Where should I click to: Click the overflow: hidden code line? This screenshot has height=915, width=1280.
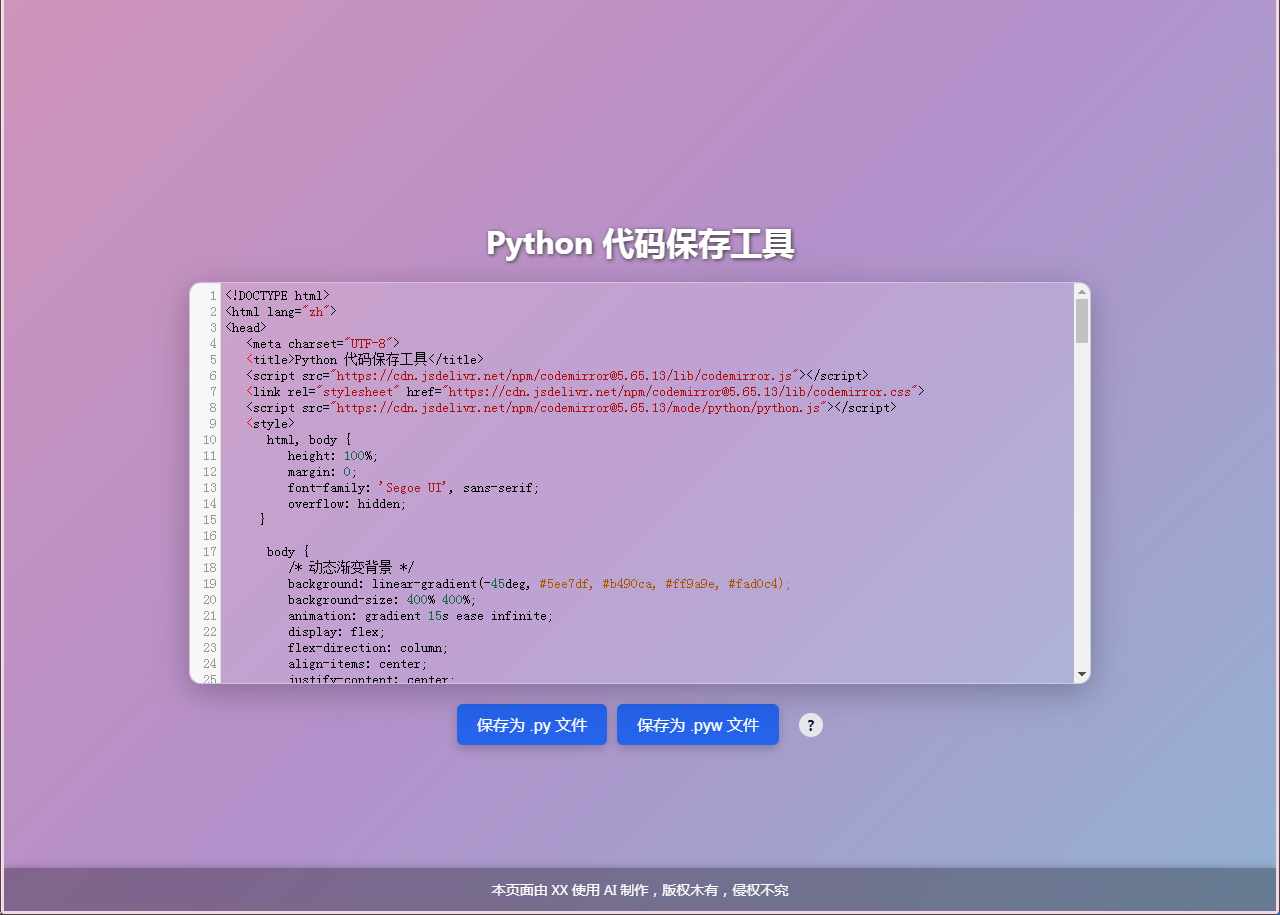pos(347,504)
